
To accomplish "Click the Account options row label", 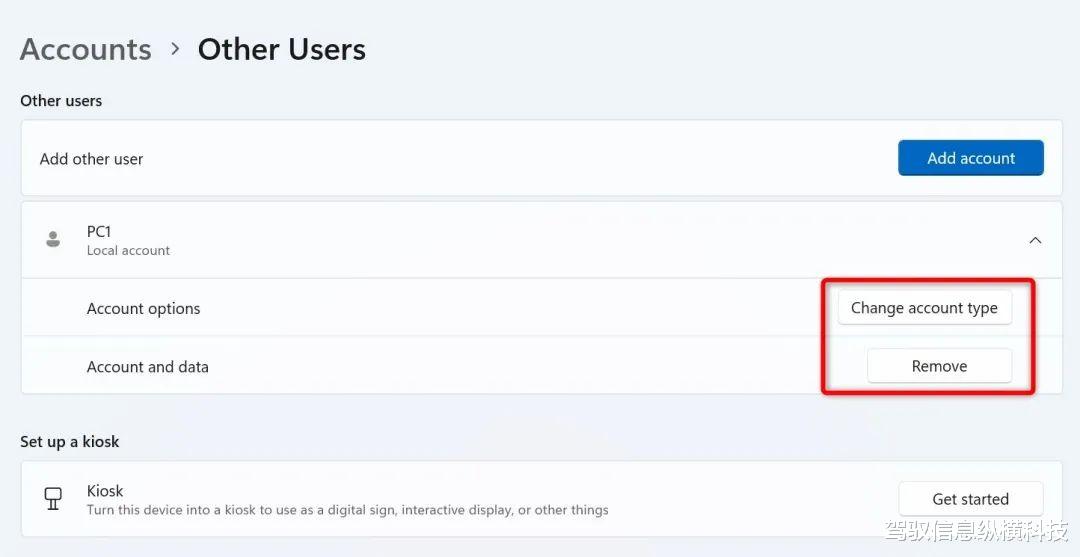I will click(143, 308).
